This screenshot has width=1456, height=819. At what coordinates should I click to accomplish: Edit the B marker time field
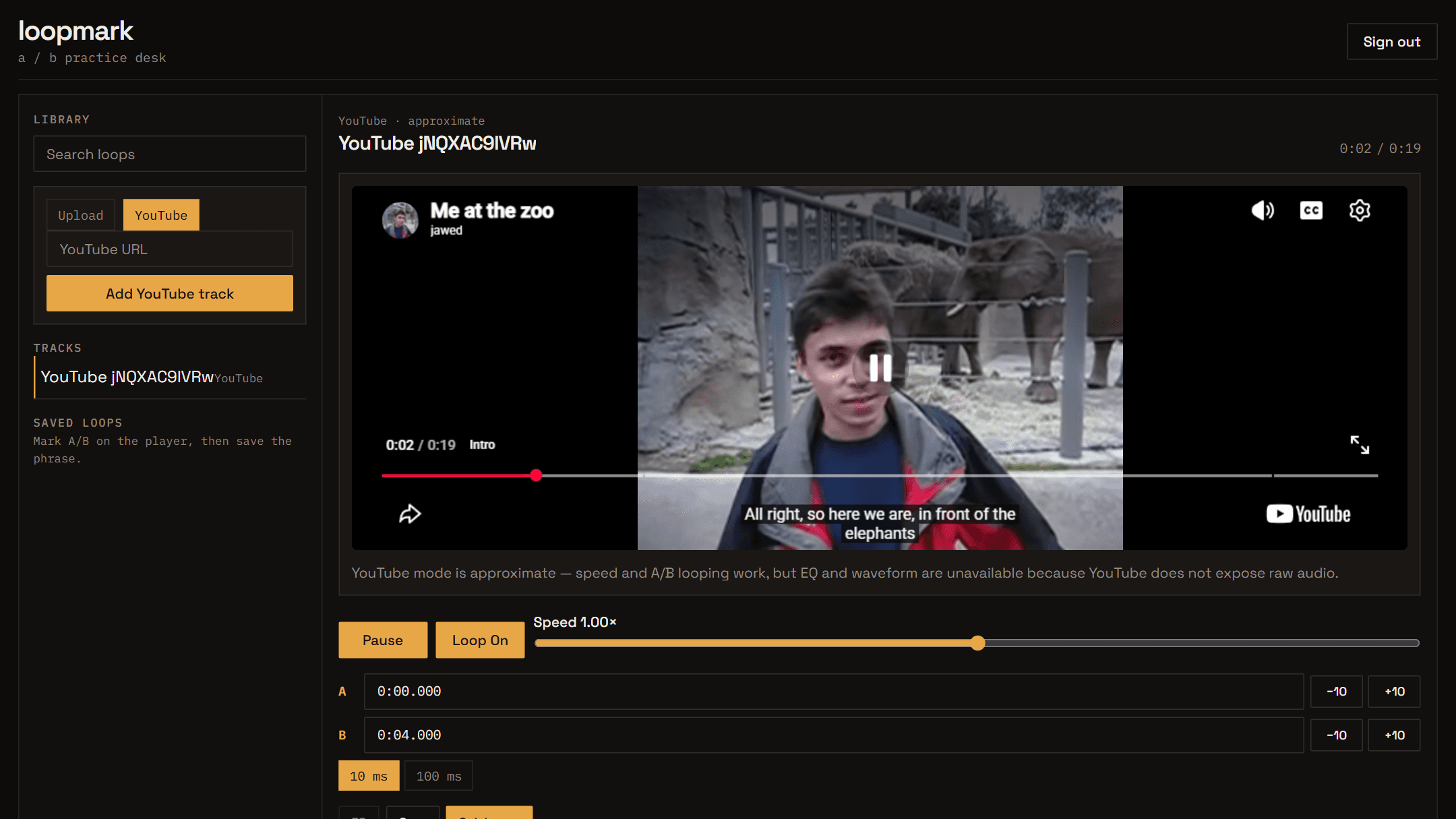click(834, 735)
